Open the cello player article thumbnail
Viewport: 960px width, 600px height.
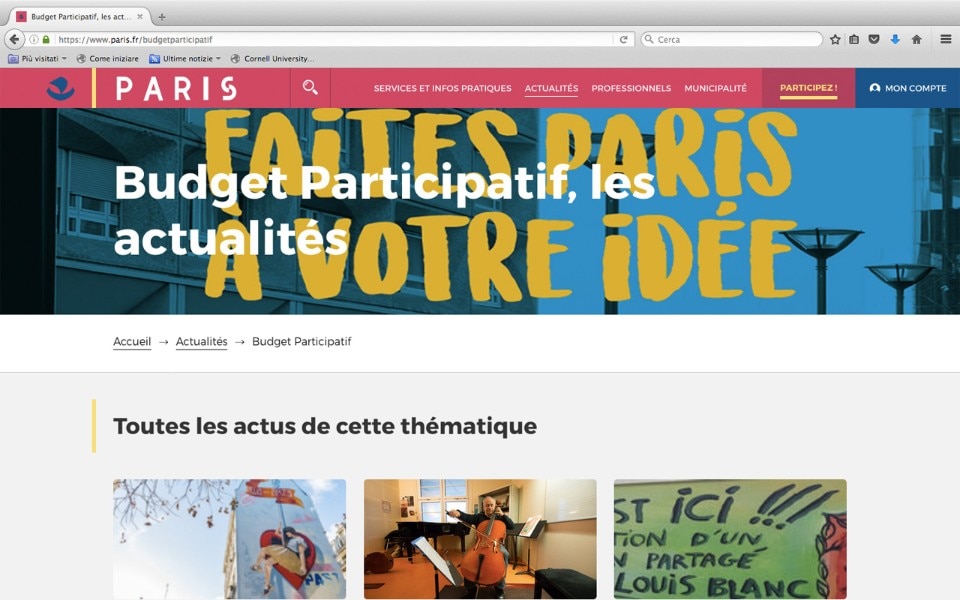click(480, 539)
